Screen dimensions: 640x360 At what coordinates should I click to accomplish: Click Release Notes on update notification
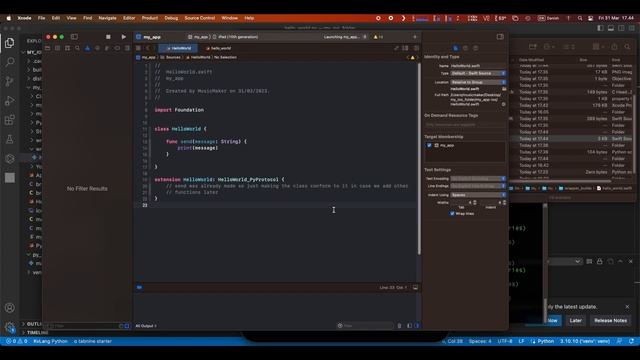(610, 320)
